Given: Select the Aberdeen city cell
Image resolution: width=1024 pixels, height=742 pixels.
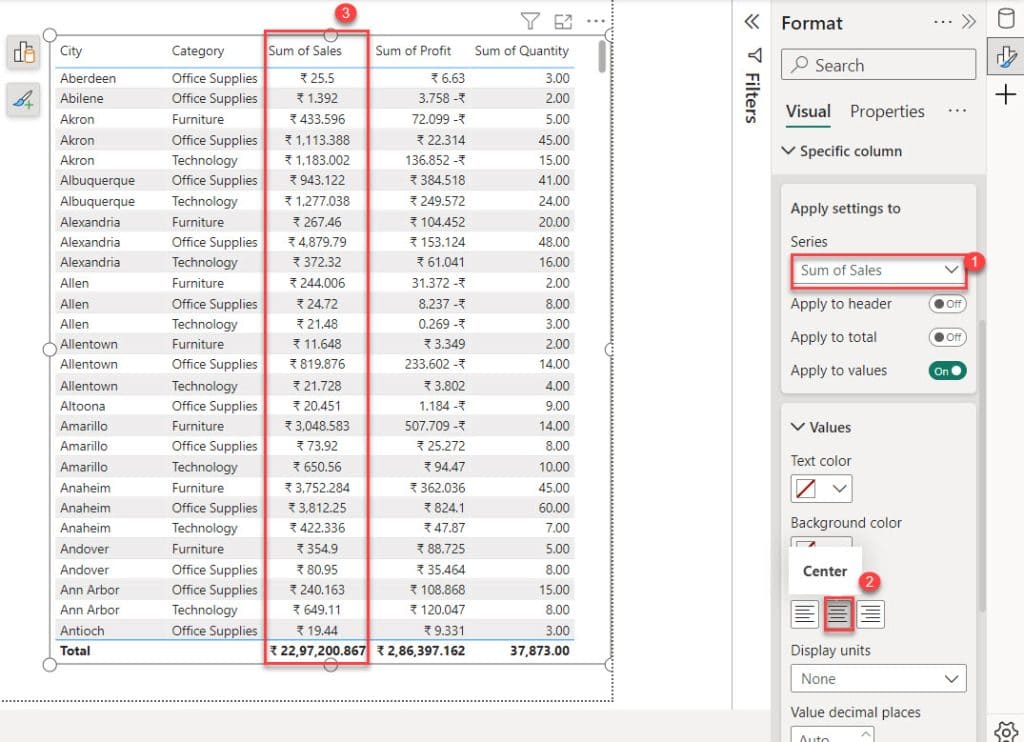Looking at the screenshot, I should pos(88,78).
